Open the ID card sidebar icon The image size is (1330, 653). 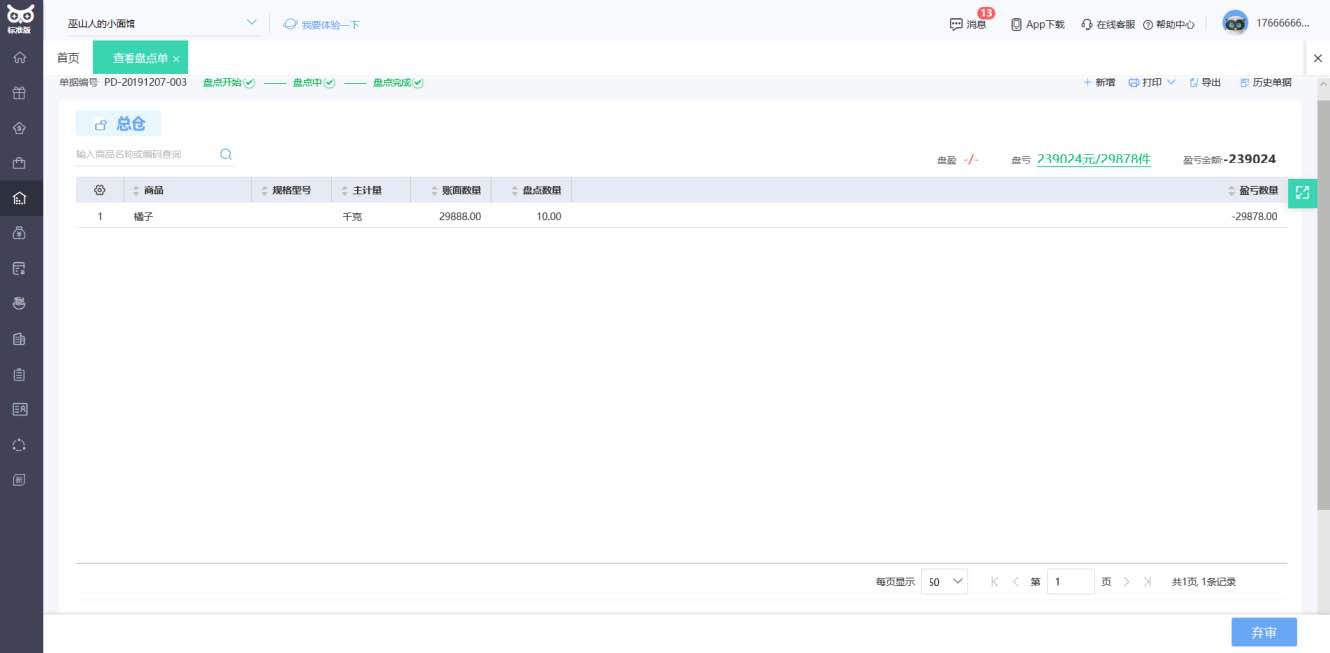point(19,409)
